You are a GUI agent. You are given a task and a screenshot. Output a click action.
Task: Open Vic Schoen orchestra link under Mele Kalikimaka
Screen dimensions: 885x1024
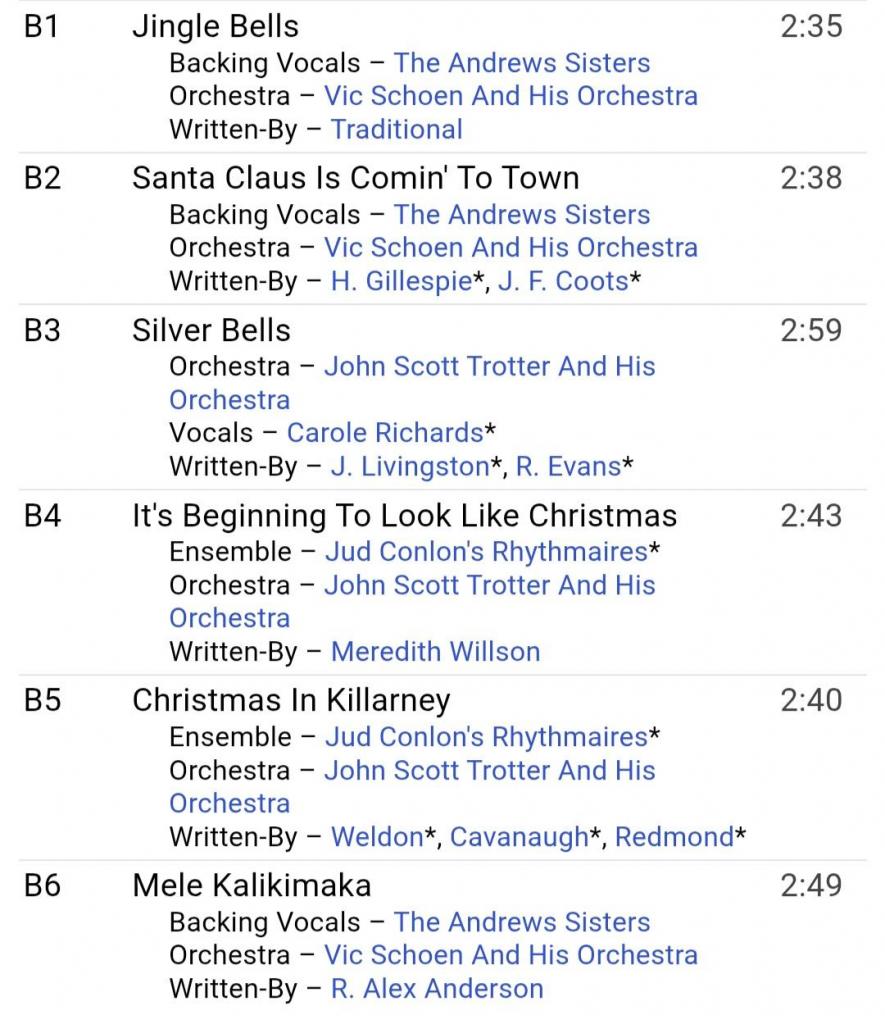(510, 955)
